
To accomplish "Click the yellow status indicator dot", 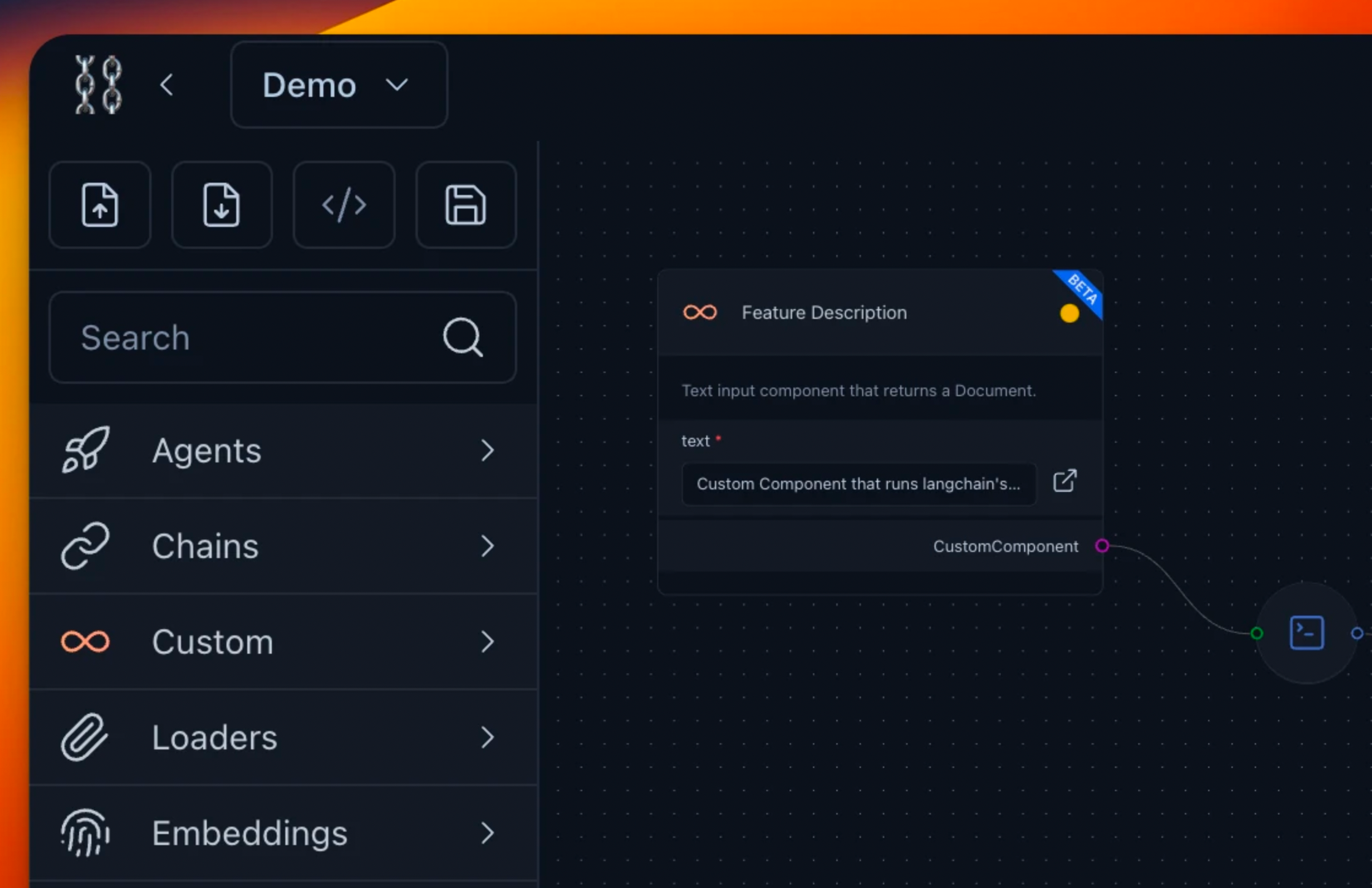I will tap(1069, 313).
